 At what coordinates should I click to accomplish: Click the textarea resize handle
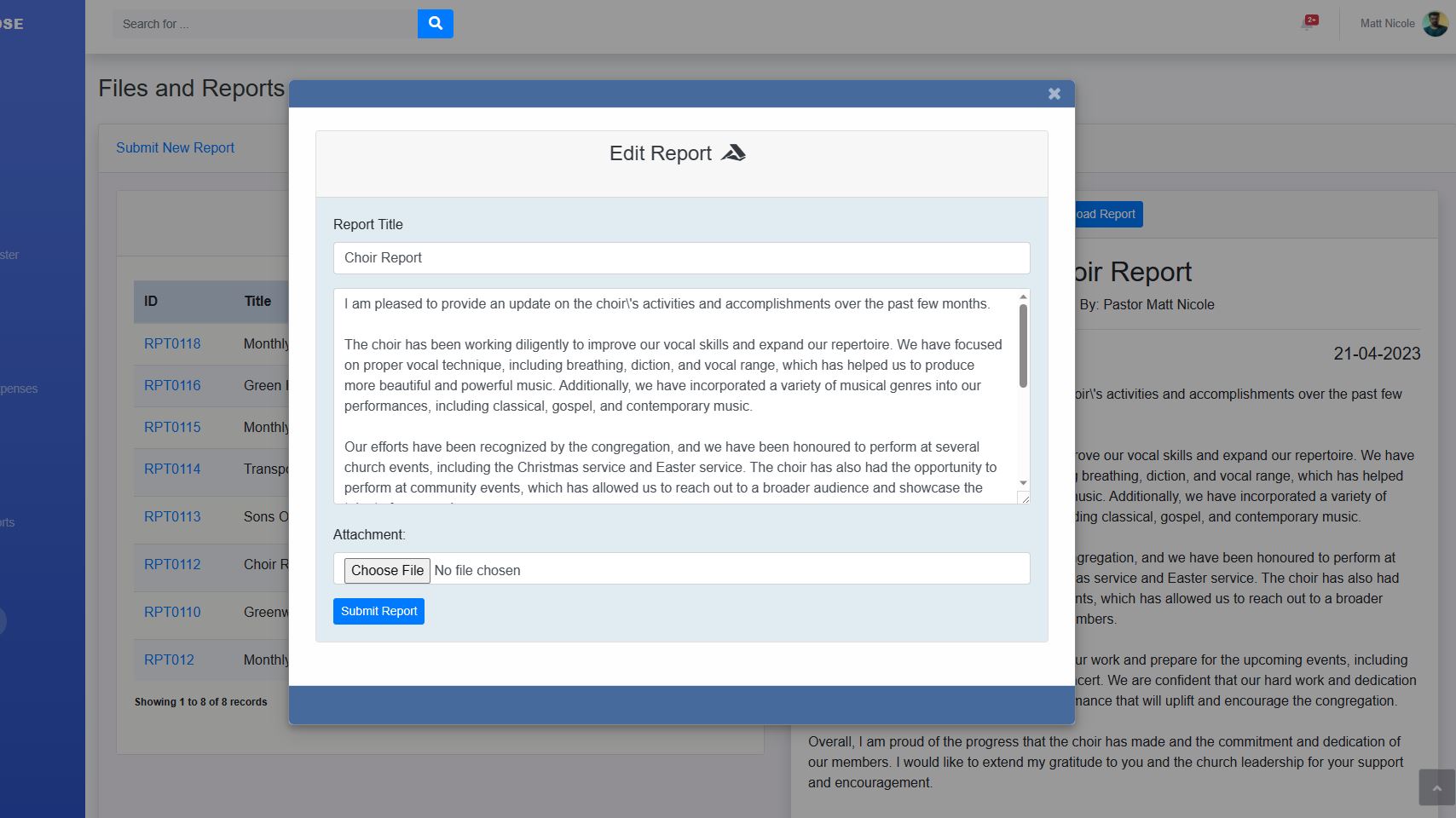pos(1024,498)
